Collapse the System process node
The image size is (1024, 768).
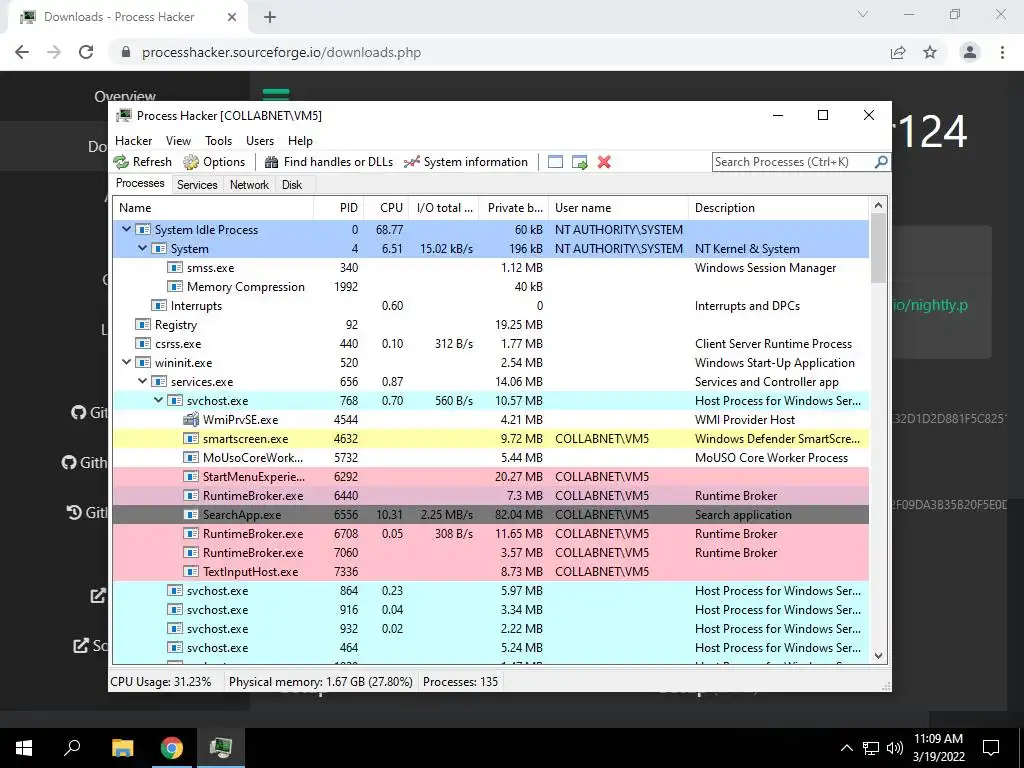(142, 248)
